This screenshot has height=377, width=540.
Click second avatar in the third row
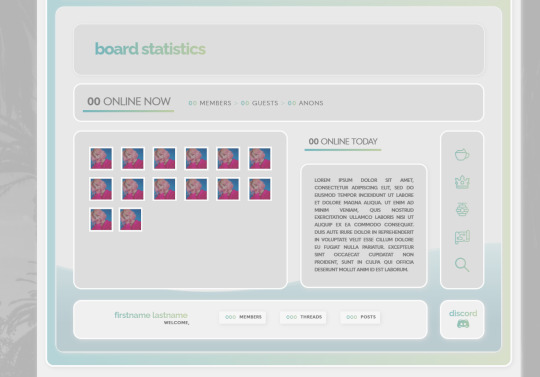130,219
